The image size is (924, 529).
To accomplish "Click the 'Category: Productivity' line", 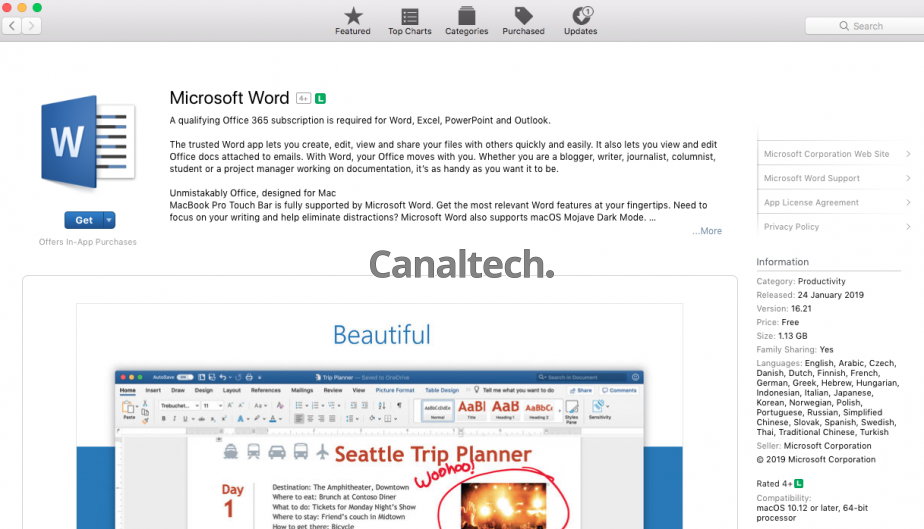I will pos(801,281).
